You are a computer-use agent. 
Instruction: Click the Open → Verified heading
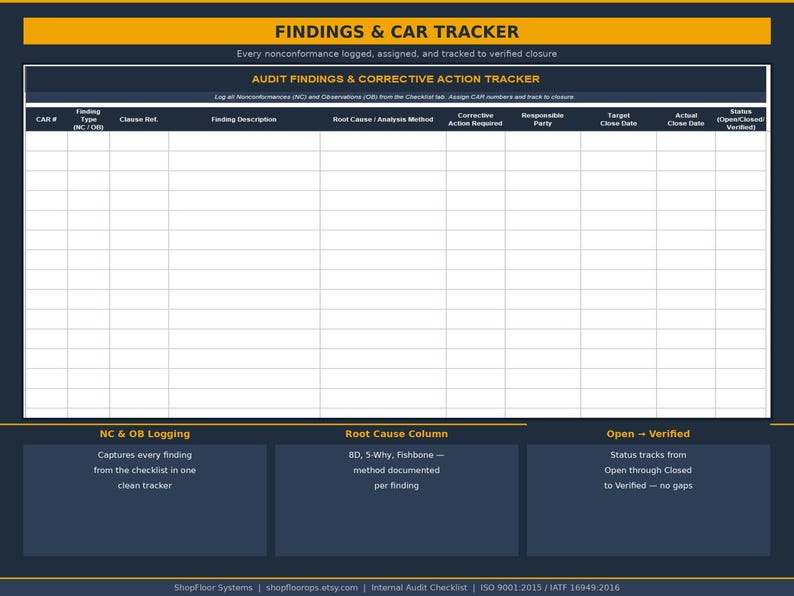tap(648, 434)
